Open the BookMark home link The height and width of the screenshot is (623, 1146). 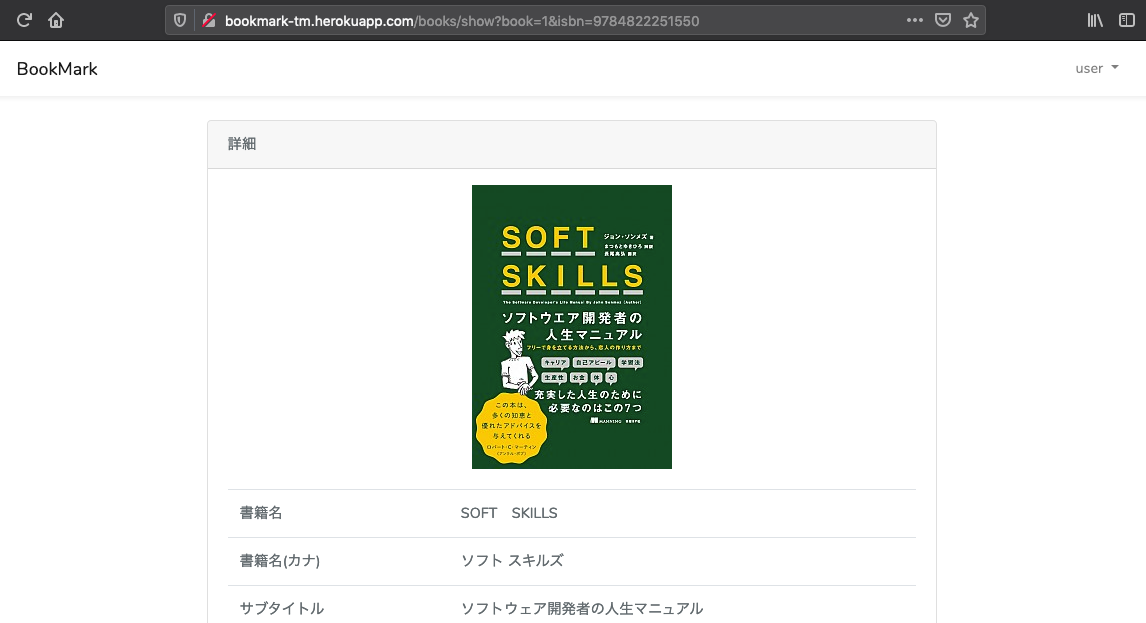(x=57, y=69)
